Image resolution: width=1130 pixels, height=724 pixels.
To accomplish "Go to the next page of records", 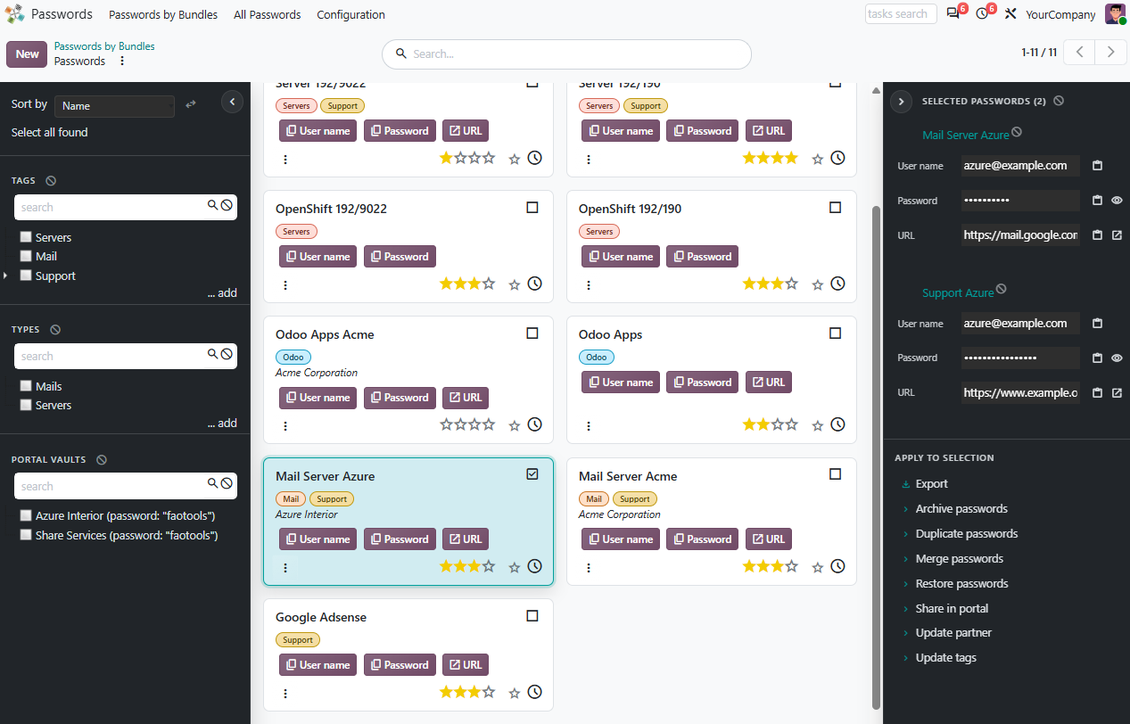I will tap(1111, 52).
